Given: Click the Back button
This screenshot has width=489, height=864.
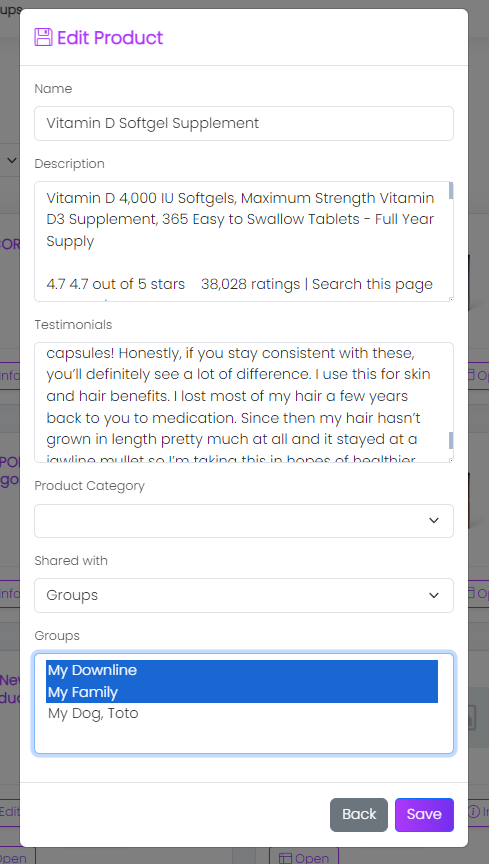Looking at the screenshot, I should [359, 814].
